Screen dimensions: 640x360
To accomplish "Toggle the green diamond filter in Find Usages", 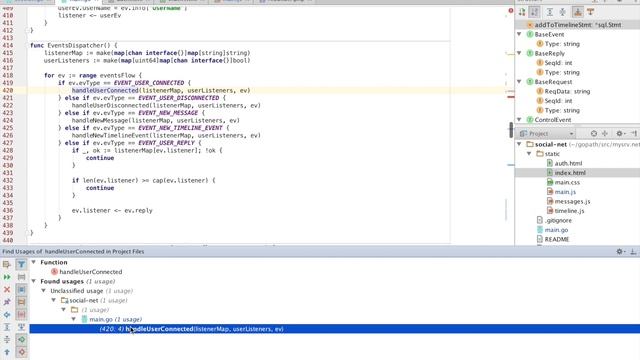I will click(21, 339).
